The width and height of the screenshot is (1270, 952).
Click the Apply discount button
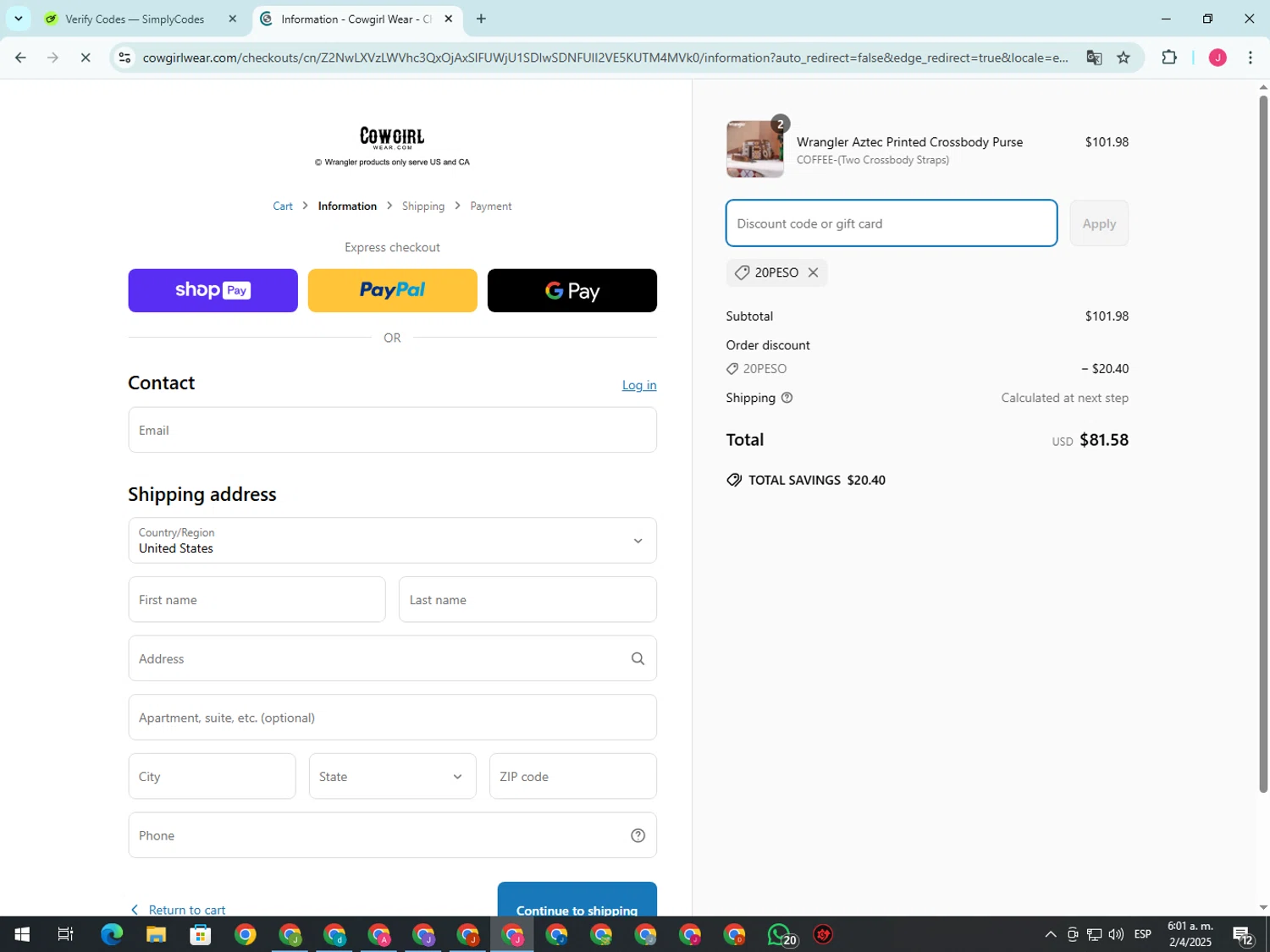click(x=1098, y=223)
